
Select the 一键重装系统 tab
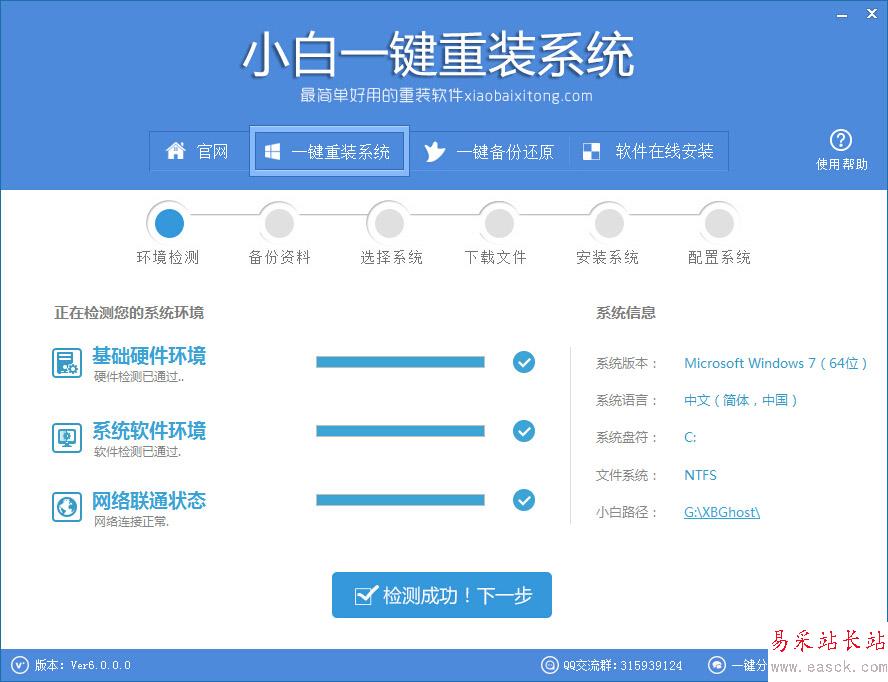329,151
